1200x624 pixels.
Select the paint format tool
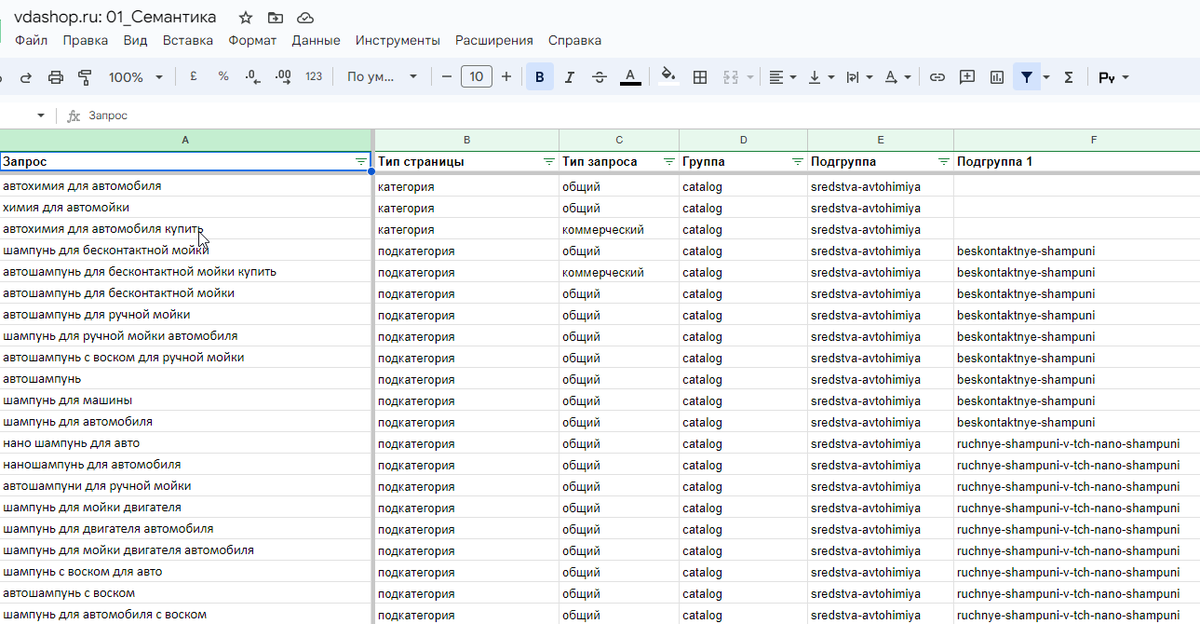pyautogui.click(x=84, y=77)
